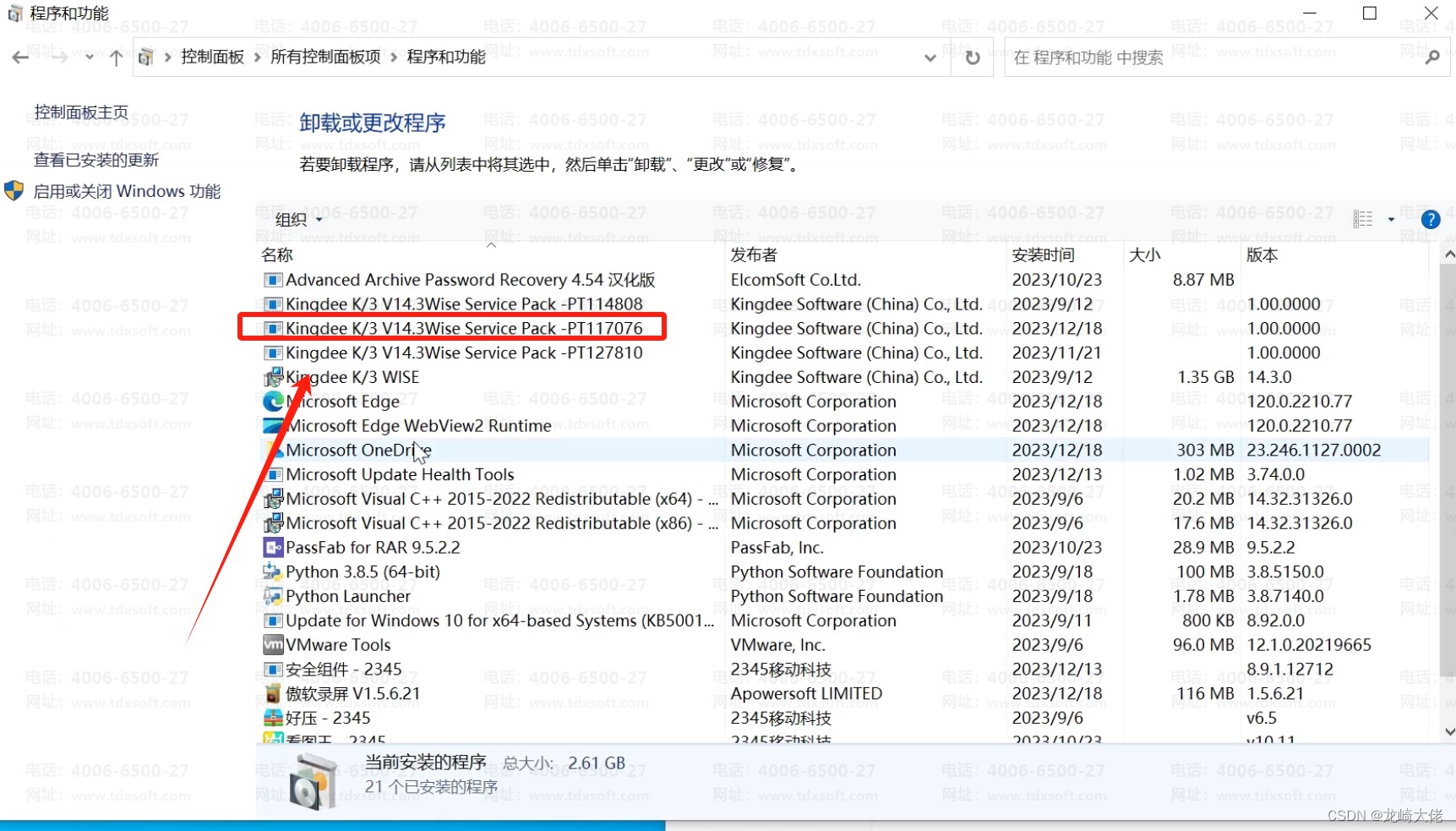Open 启用或关闭 Windows 功能 link

tap(127, 191)
